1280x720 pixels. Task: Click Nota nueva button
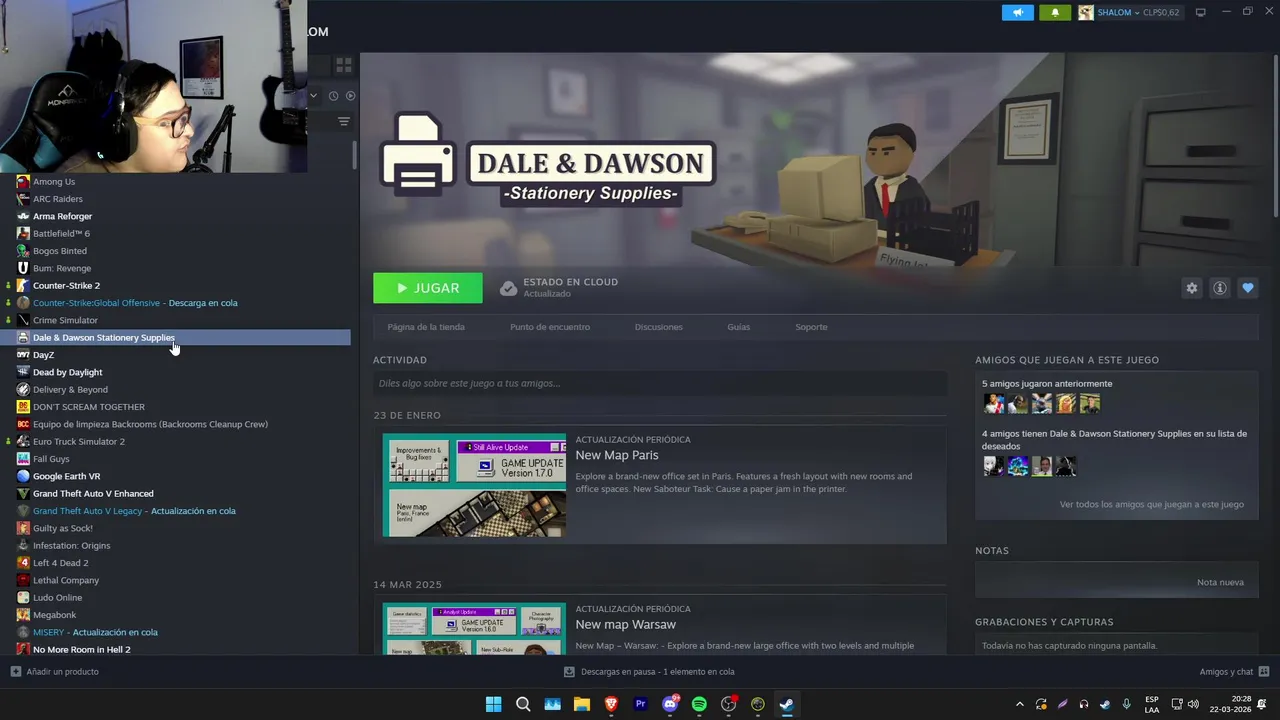[1220, 582]
